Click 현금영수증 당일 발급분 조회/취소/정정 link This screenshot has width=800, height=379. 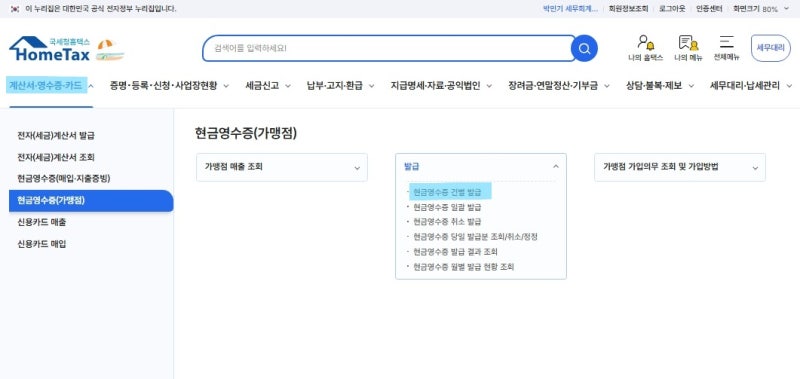tap(475, 237)
